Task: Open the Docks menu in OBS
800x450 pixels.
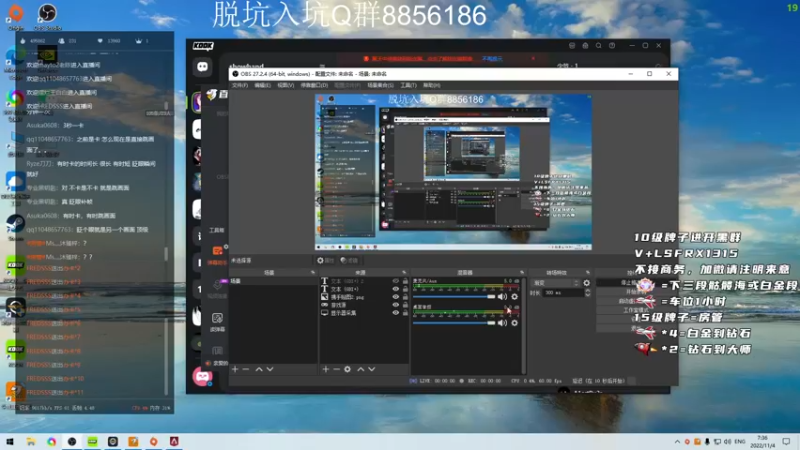Action: coord(314,85)
